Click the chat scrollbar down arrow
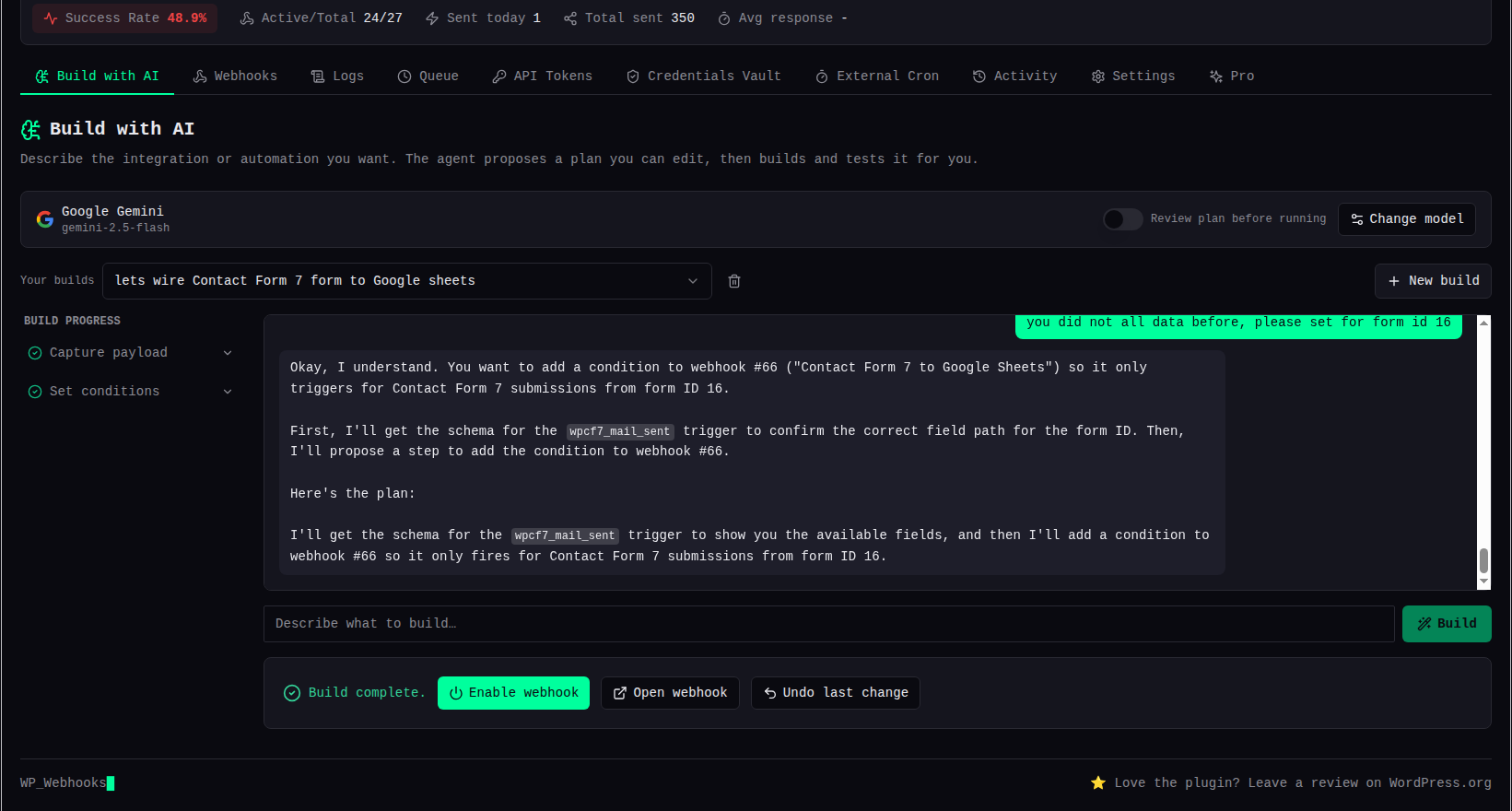The image size is (1512, 811). [1483, 582]
